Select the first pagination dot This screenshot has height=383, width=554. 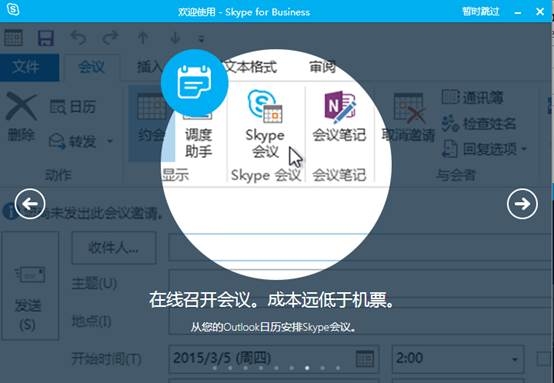(x=215, y=368)
